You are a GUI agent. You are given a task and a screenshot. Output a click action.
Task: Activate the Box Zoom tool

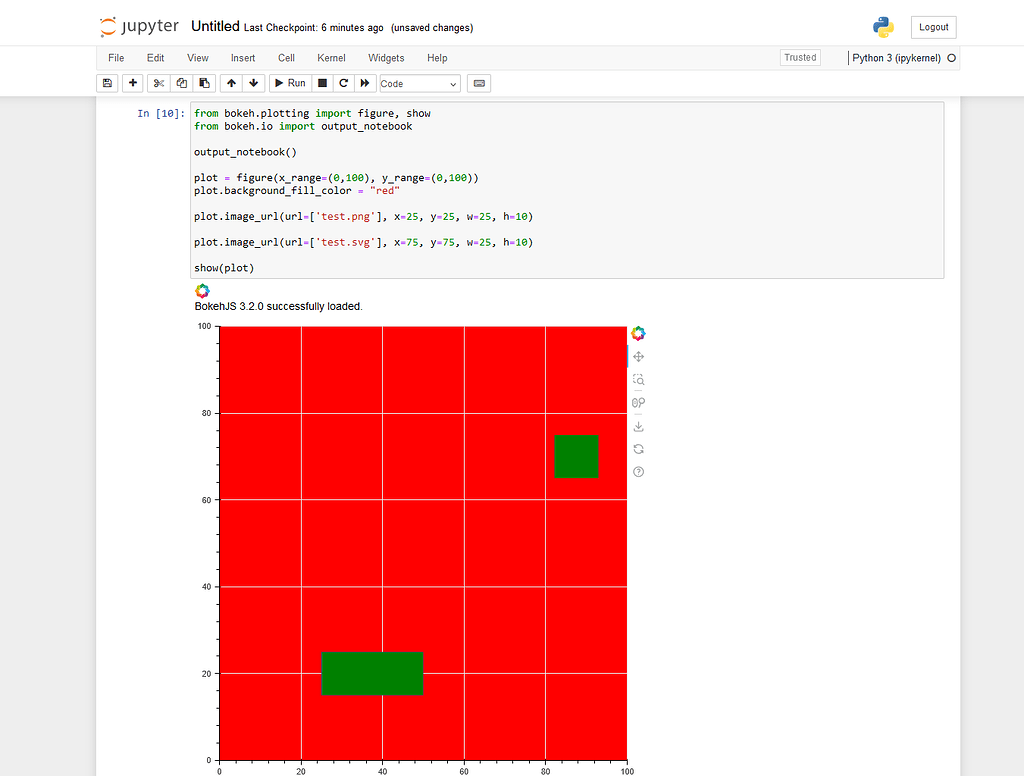pos(638,379)
